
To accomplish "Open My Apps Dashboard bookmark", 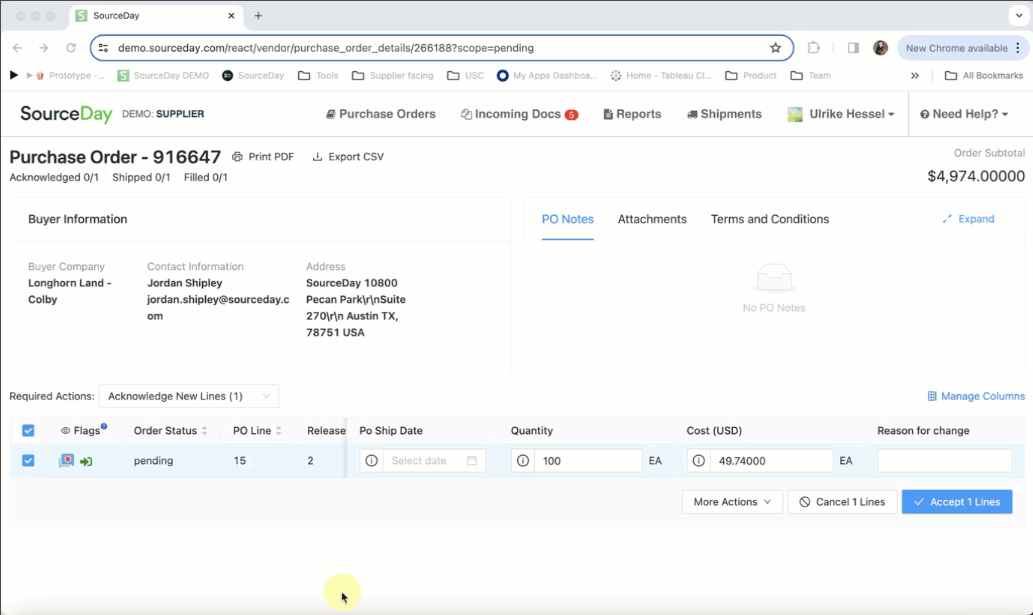I will point(547,76).
